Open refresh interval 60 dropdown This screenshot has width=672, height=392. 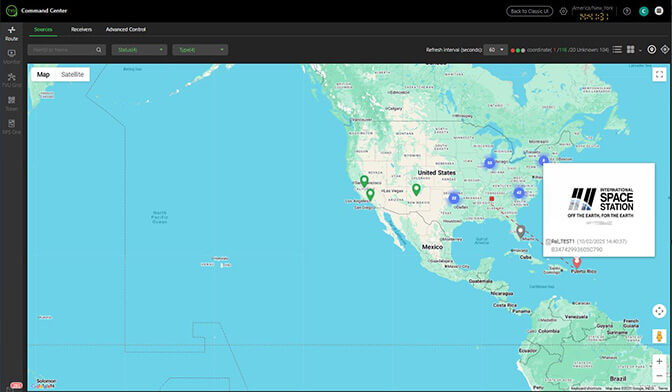pos(495,50)
